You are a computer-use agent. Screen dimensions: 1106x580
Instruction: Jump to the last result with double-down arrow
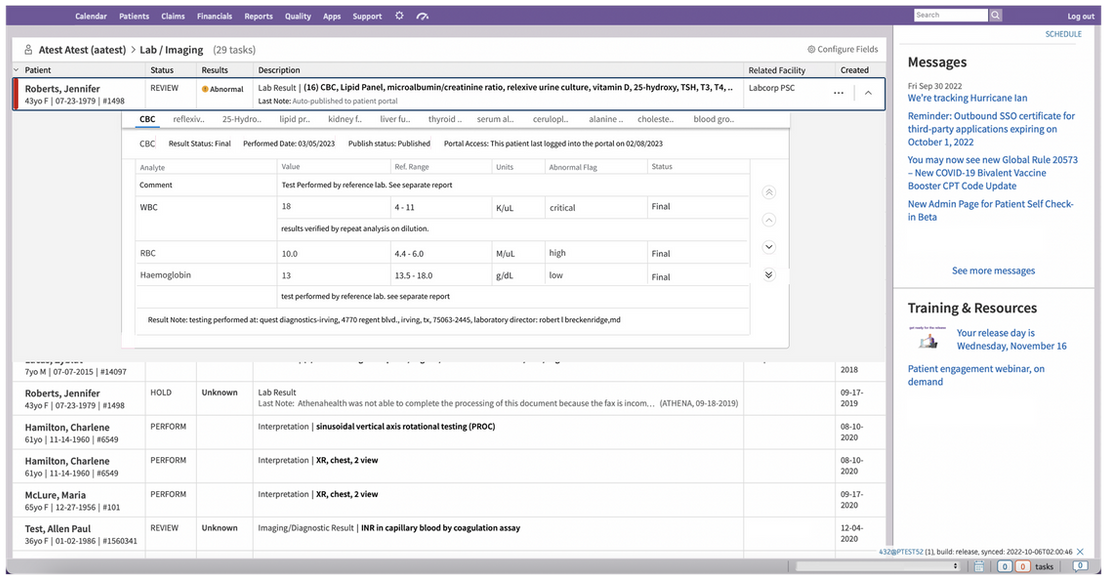[x=769, y=274]
